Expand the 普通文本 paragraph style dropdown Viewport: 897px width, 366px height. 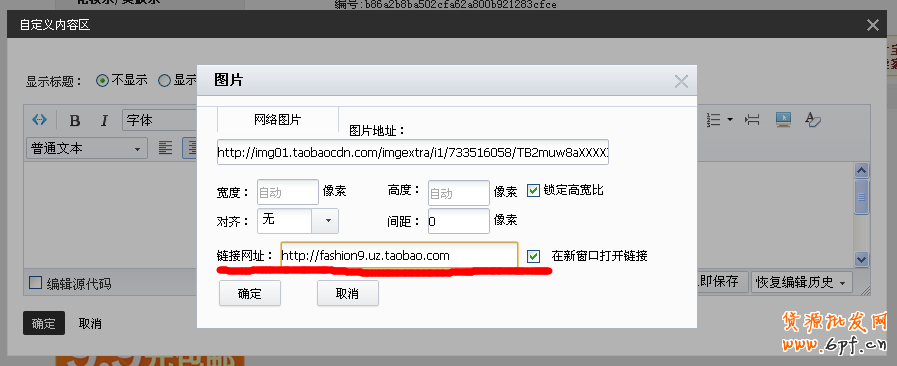(87, 149)
